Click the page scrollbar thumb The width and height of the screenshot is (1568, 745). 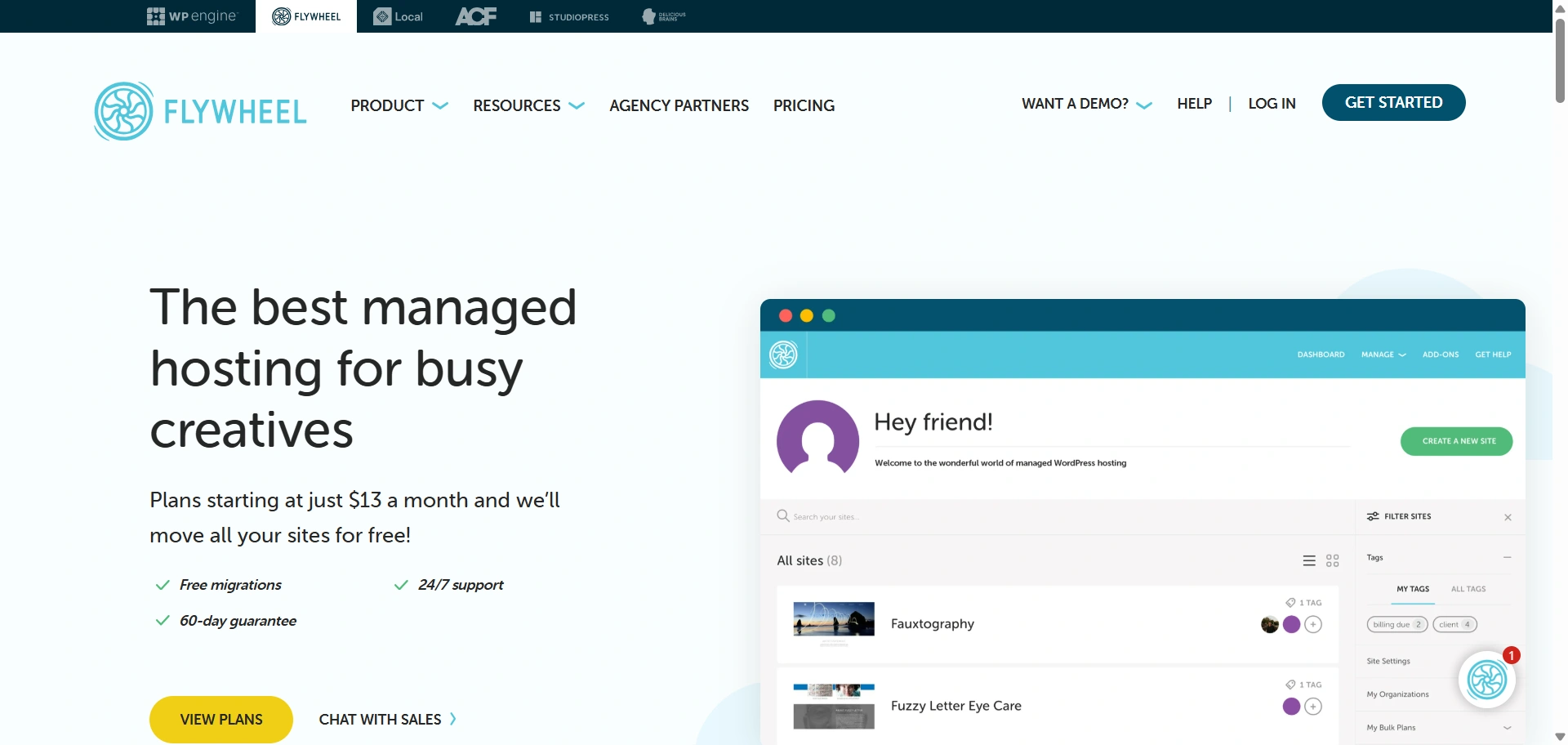(x=1560, y=60)
